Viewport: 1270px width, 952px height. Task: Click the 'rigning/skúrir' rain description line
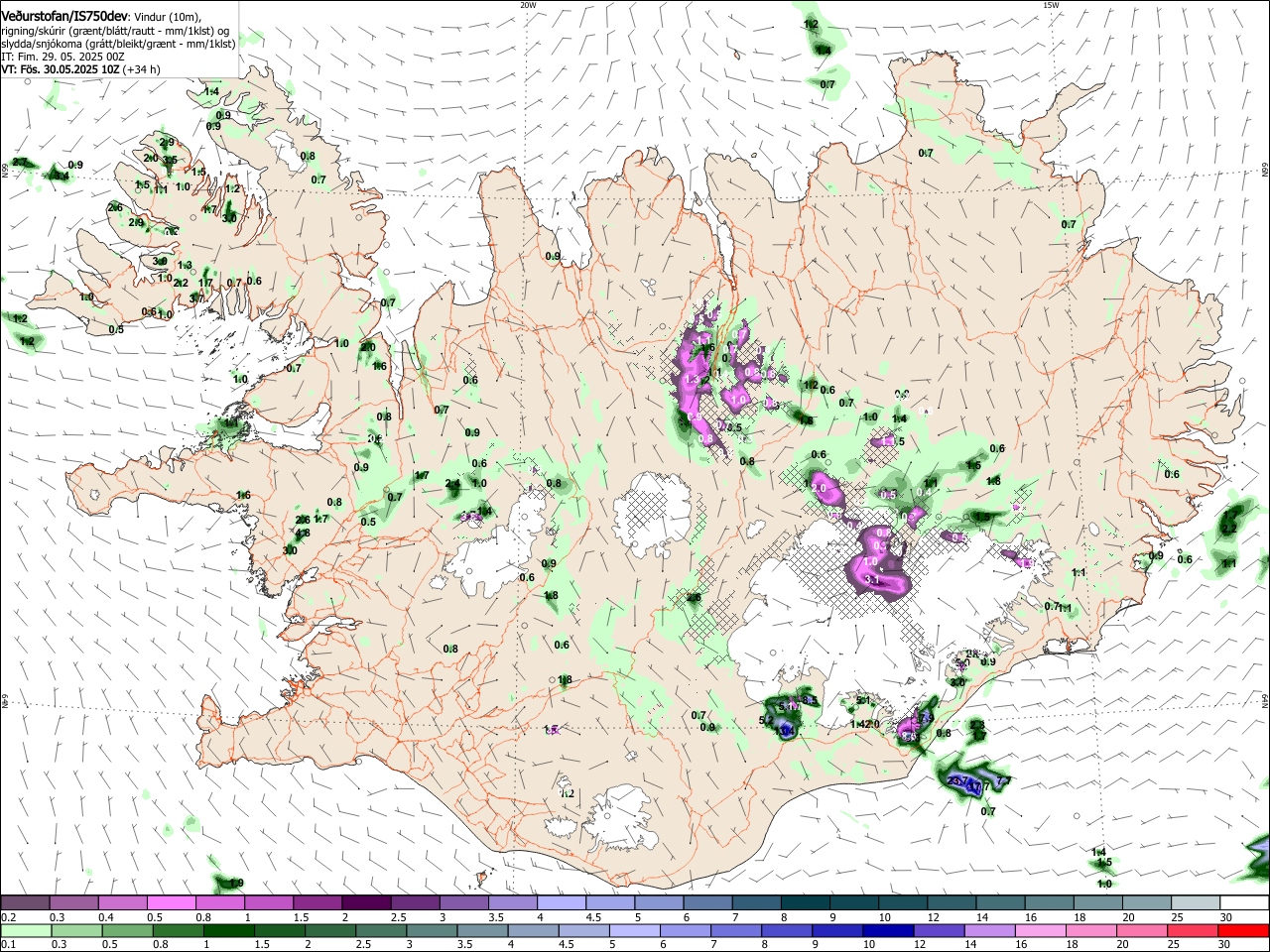point(115,31)
